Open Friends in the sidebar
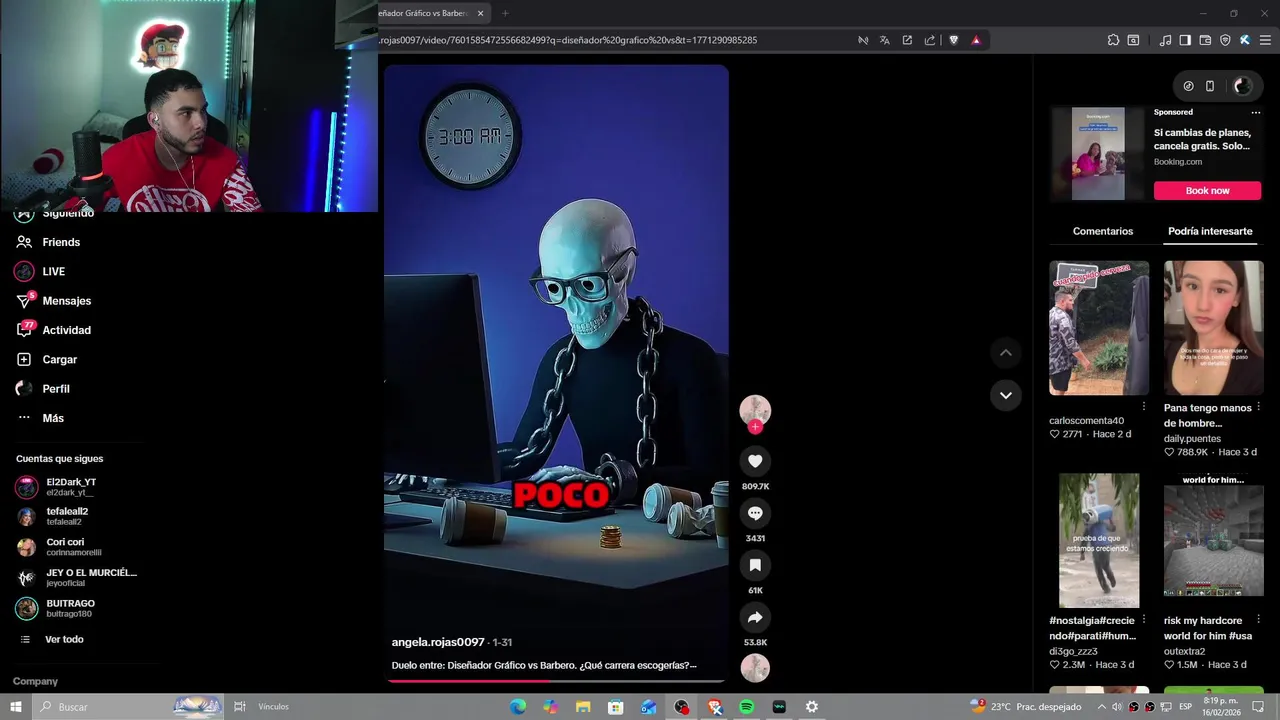 pos(61,242)
